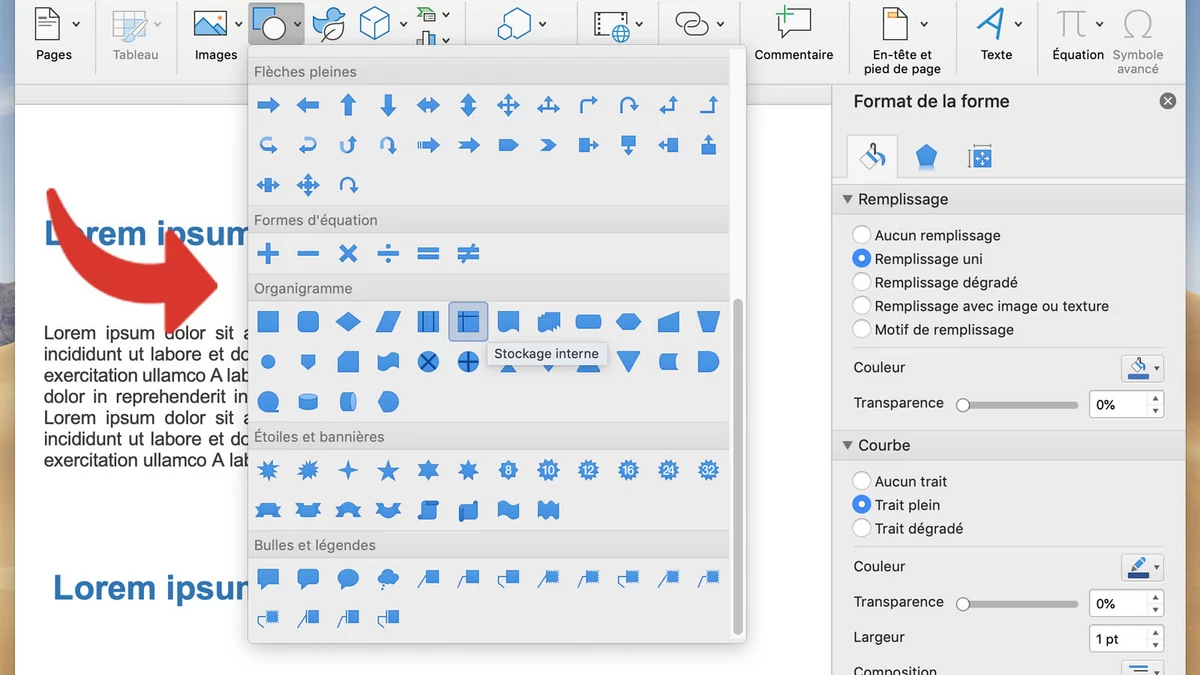Increase the Largeur stepper value
The width and height of the screenshot is (1200, 675).
(x=1156, y=633)
